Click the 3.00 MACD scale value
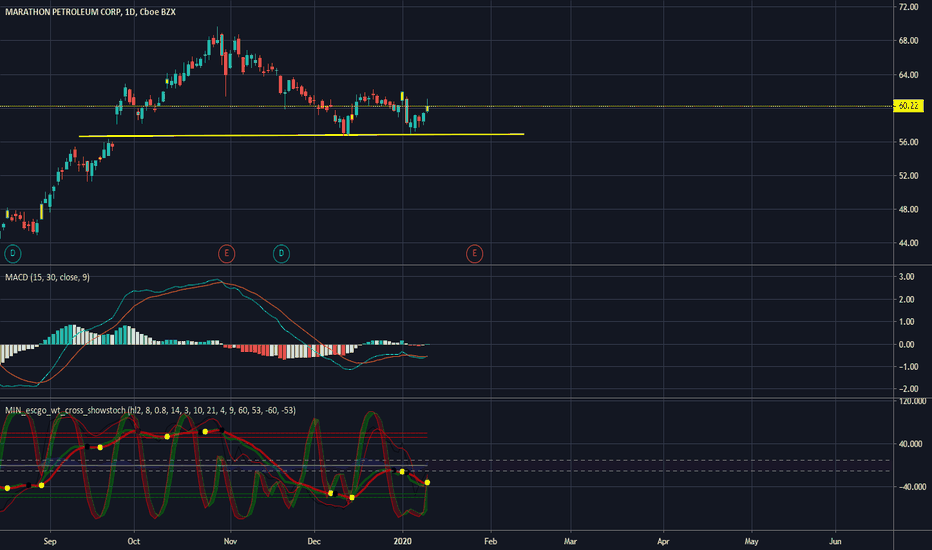The height and width of the screenshot is (550, 932). tap(906, 277)
